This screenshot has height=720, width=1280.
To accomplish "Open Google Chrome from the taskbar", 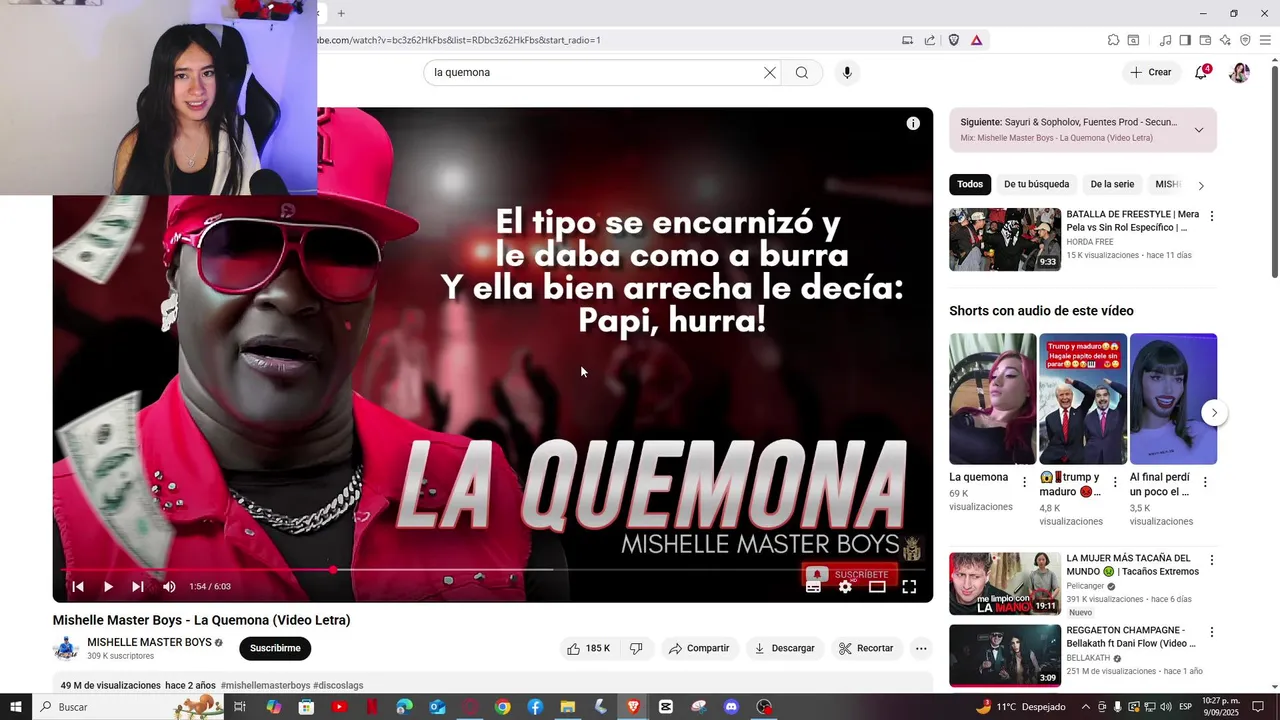I will point(502,707).
